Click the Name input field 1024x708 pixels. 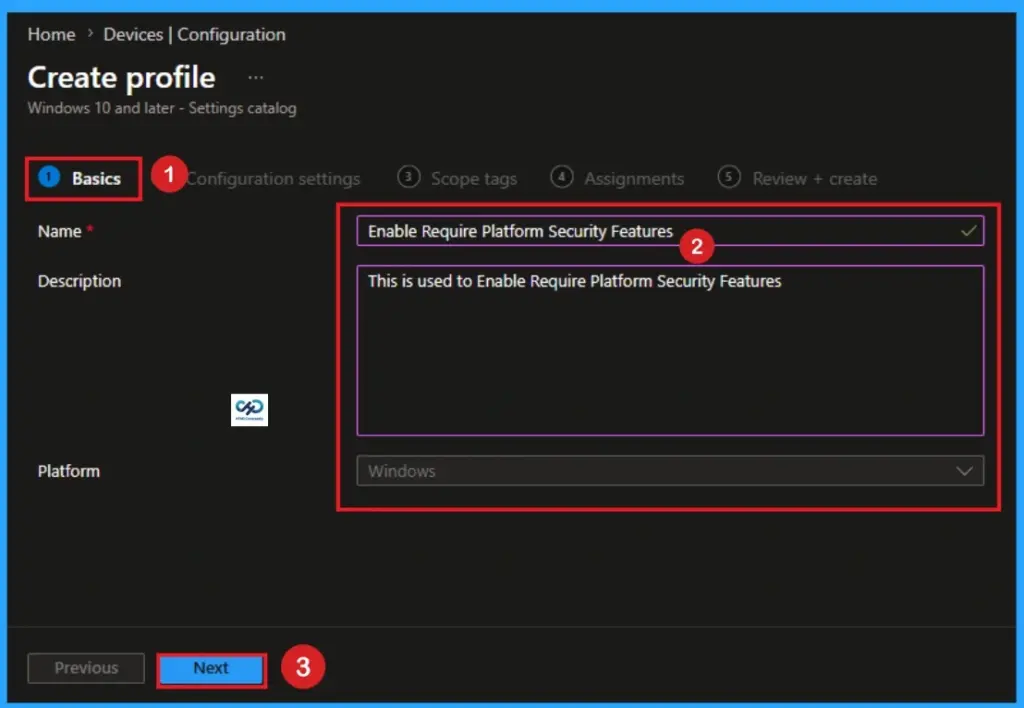coord(670,231)
